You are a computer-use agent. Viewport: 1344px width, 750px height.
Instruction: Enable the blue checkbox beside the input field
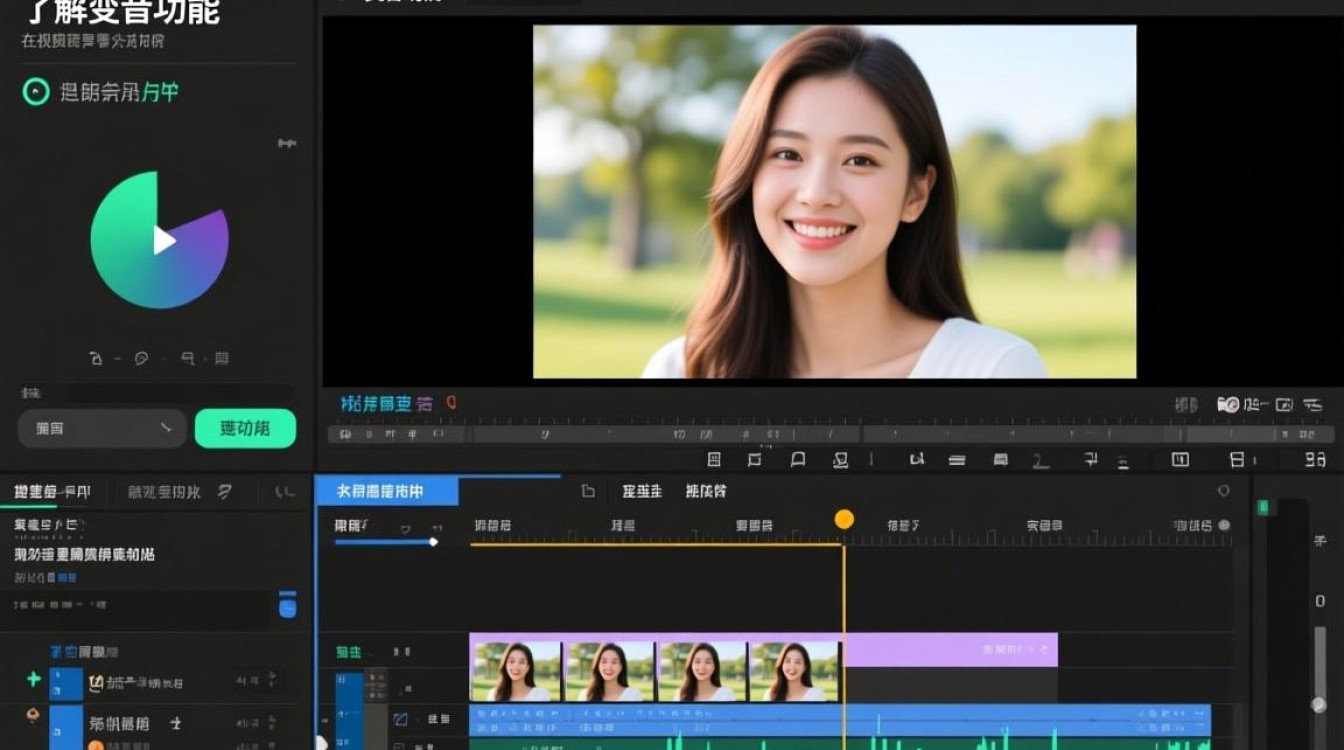coord(288,604)
